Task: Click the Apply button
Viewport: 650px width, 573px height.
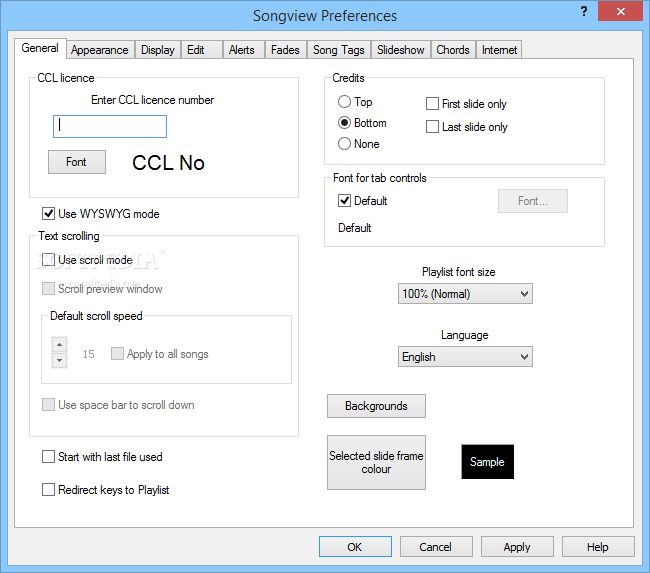Action: pos(517,546)
